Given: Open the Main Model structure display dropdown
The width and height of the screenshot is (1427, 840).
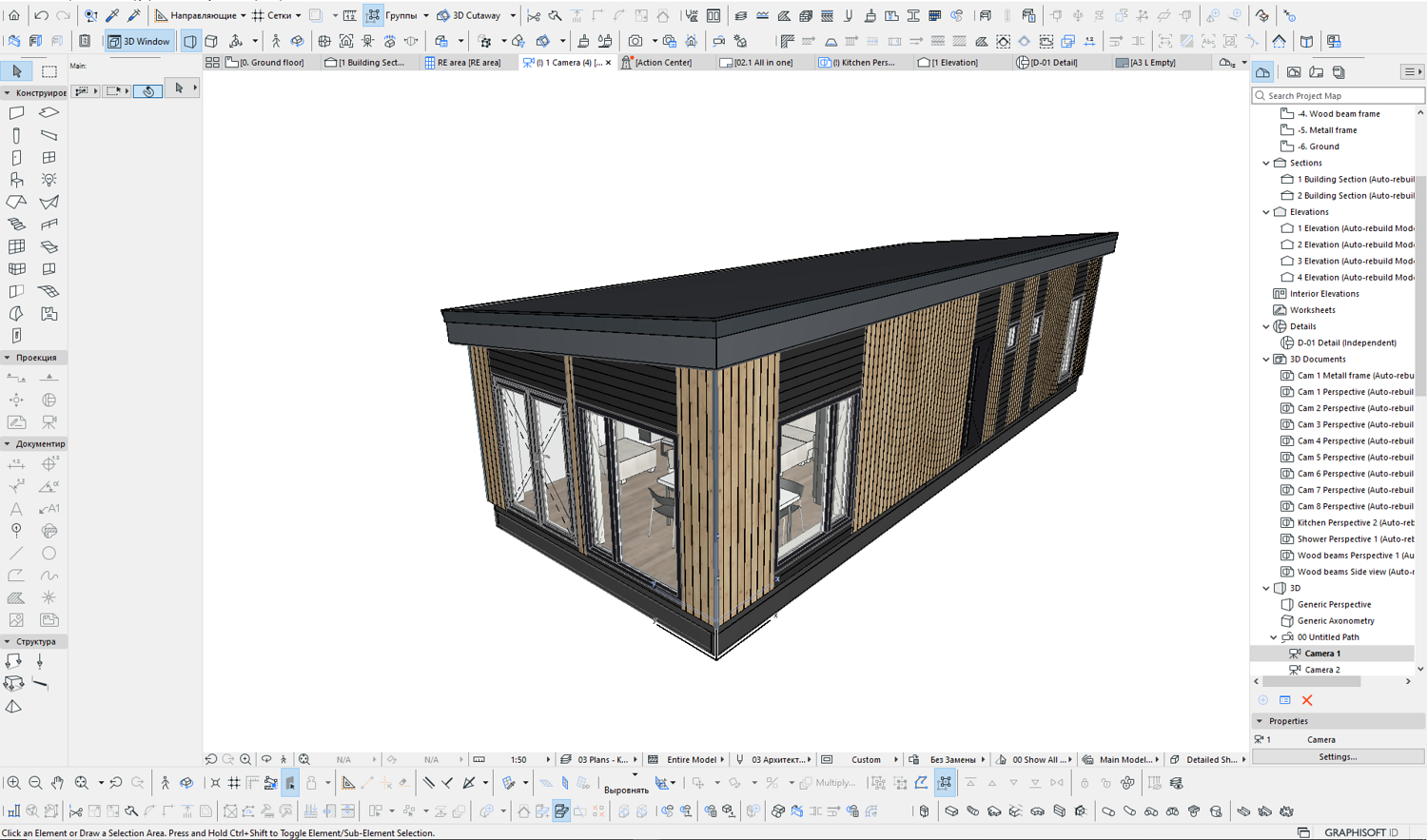Looking at the screenshot, I should click(x=1158, y=759).
